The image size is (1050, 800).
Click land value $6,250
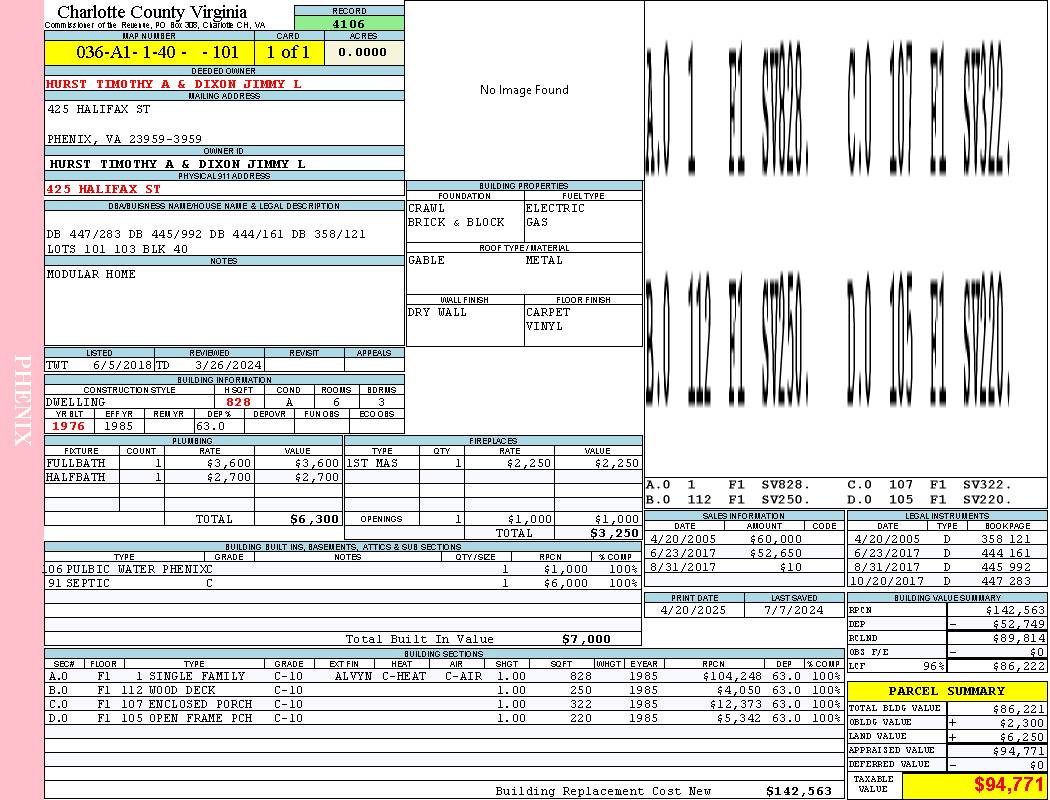point(1022,737)
